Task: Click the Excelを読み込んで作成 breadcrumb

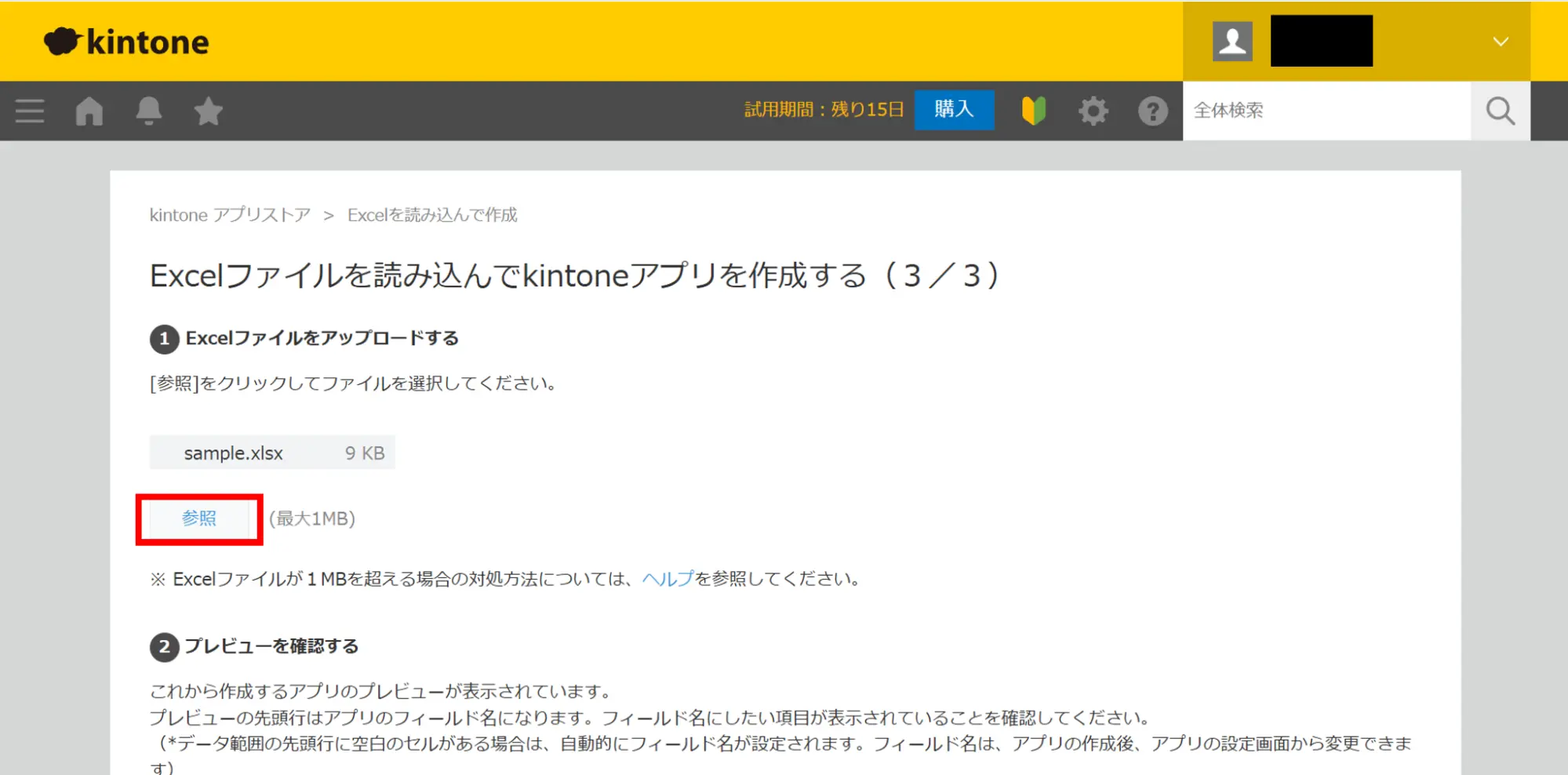Action: tap(432, 215)
